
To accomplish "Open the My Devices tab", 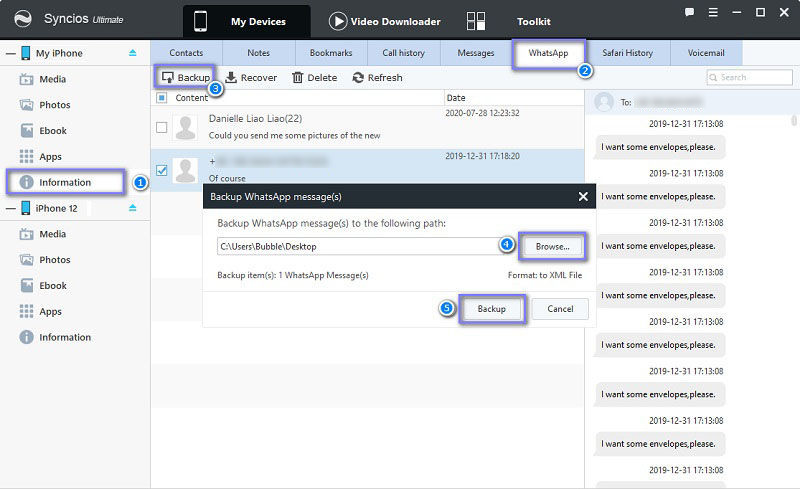I will tap(247, 21).
